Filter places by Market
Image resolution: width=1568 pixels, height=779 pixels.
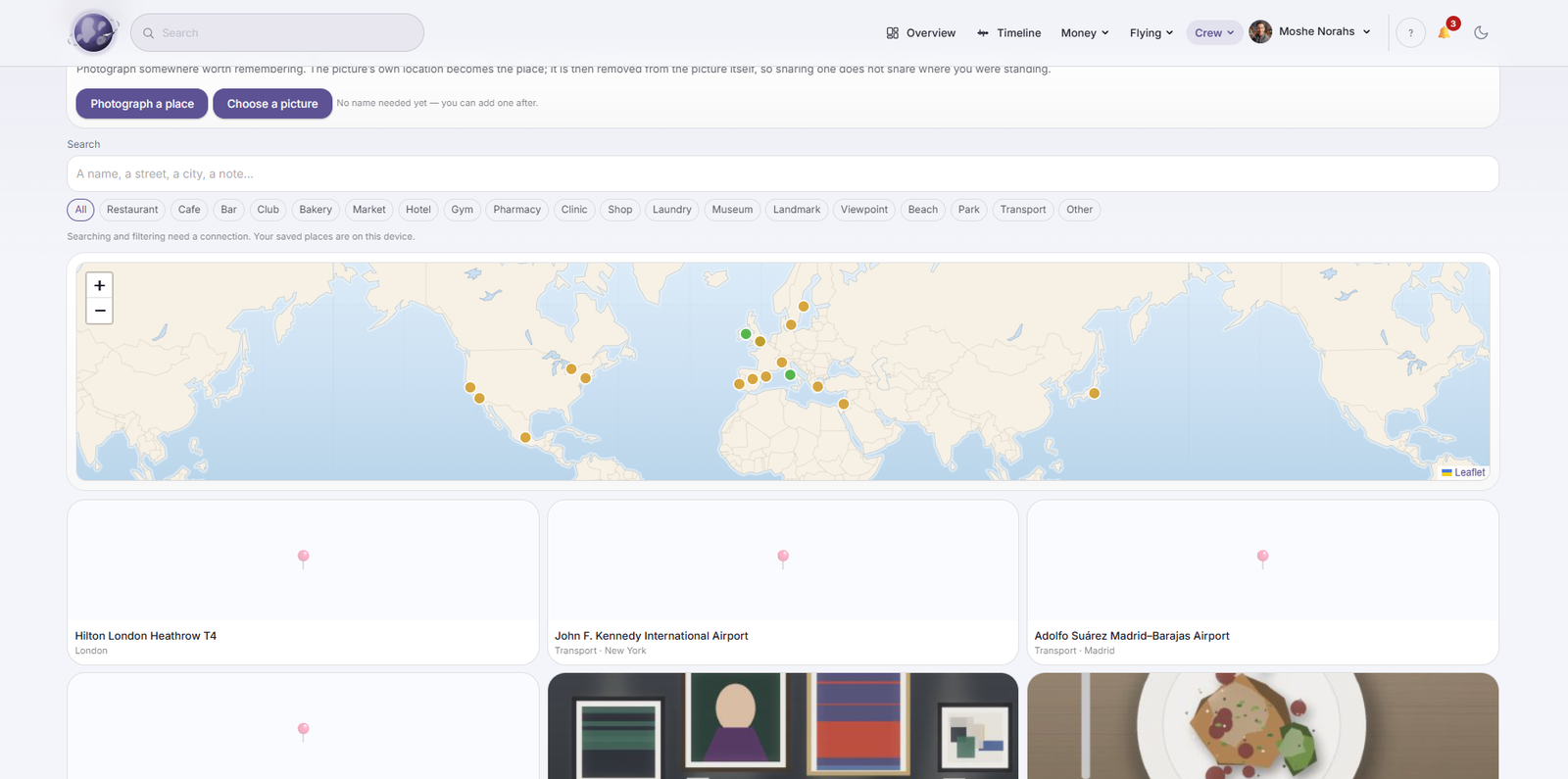pyautogui.click(x=369, y=210)
